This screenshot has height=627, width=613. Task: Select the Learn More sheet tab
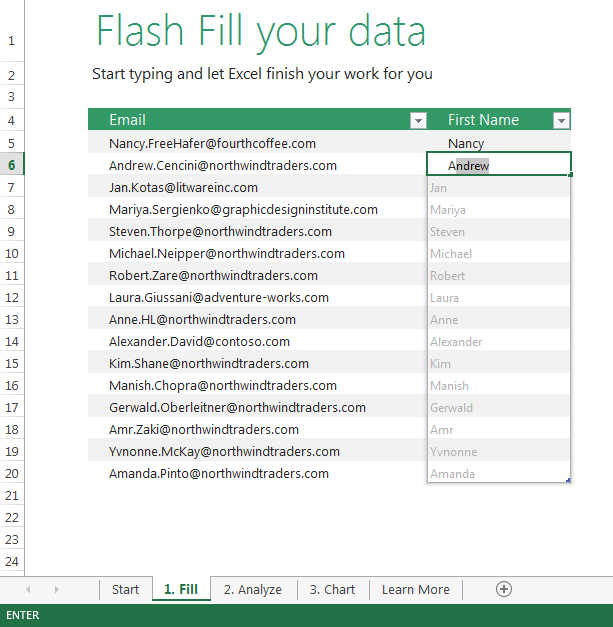click(415, 589)
